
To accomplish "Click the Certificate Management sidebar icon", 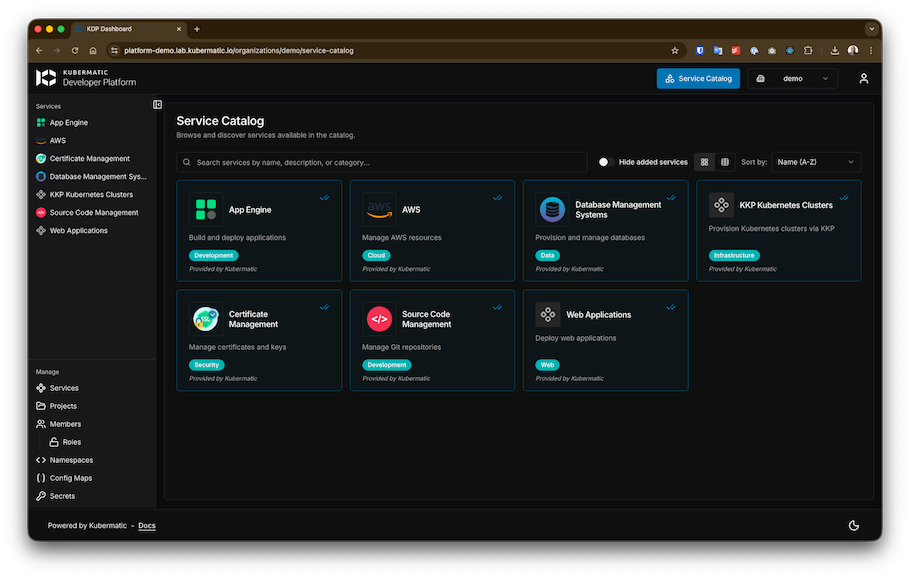I will point(40,158).
